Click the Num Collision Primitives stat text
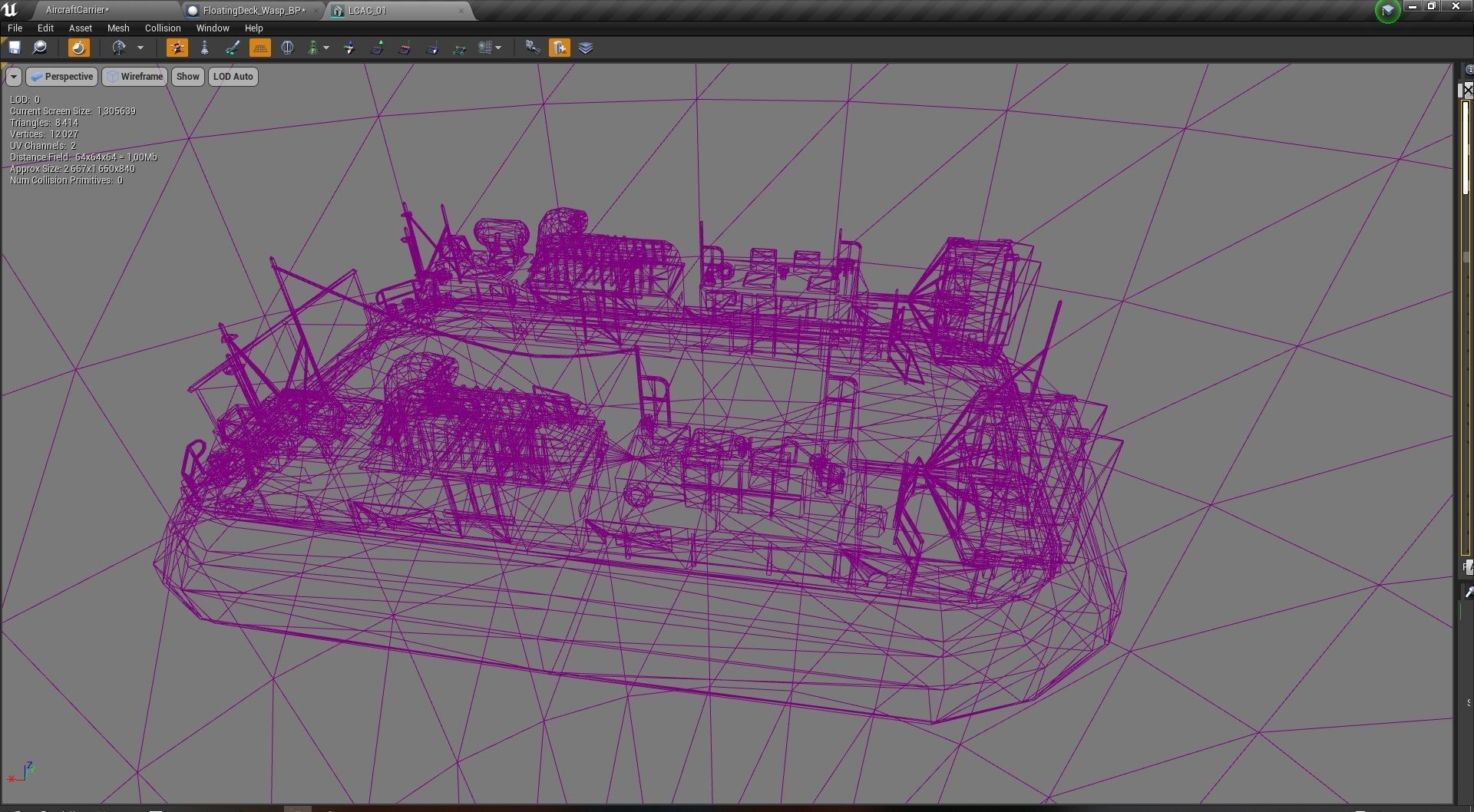 [66, 180]
